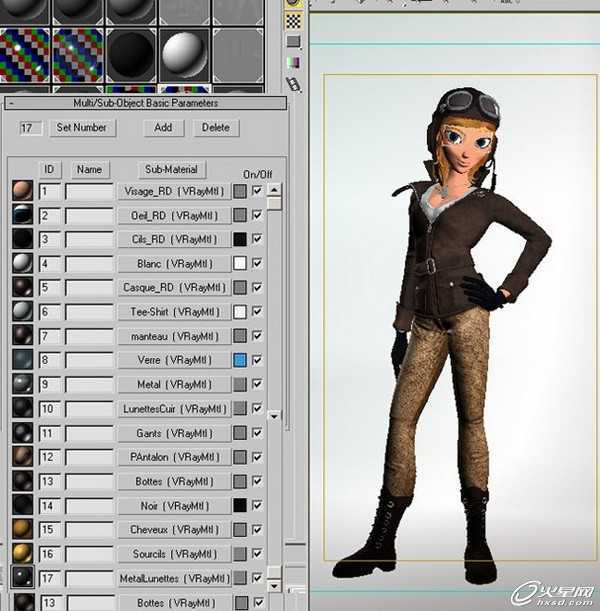Click the Set Number button

(x=83, y=128)
